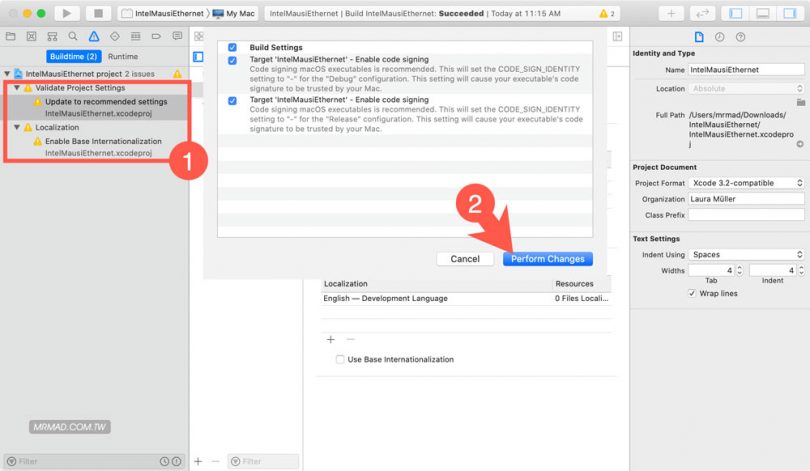Image resolution: width=810 pixels, height=471 pixels.
Task: Select the My Mac destination
Action: pyautogui.click(x=234, y=13)
